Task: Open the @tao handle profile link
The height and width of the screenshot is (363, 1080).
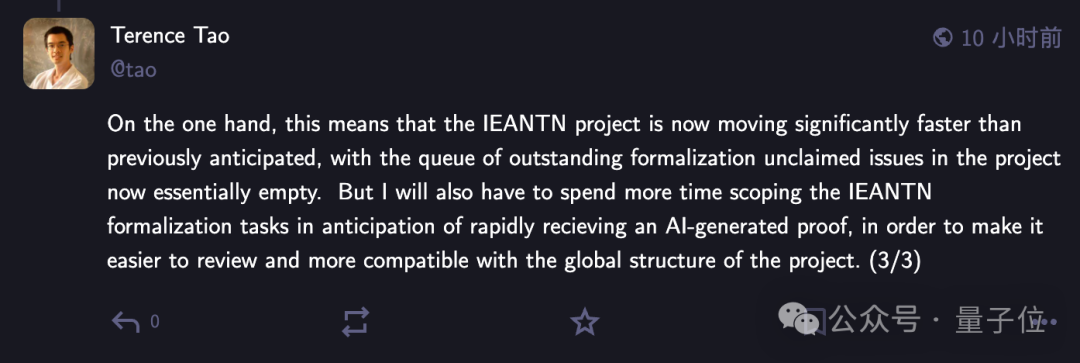Action: tap(134, 70)
